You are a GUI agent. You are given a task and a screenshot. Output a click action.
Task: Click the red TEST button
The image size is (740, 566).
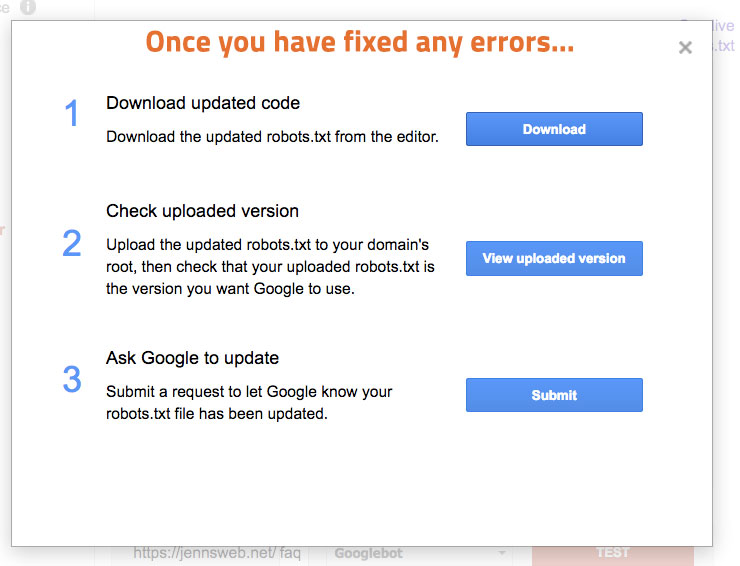point(613,553)
